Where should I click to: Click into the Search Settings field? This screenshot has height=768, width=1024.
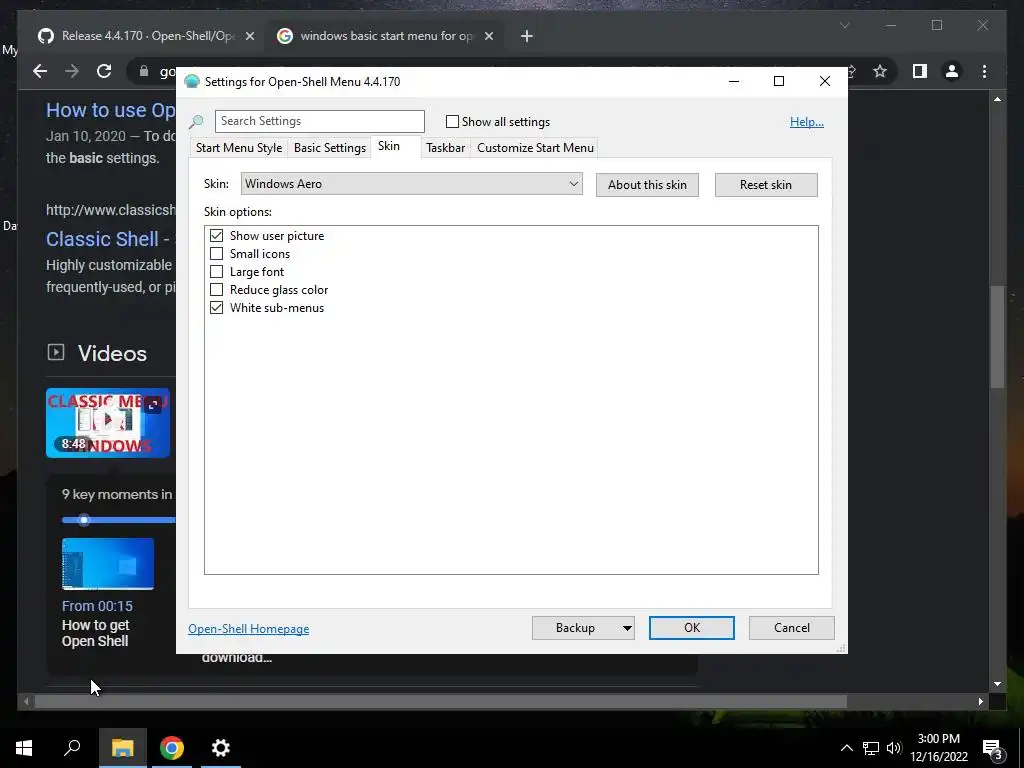[319, 121]
